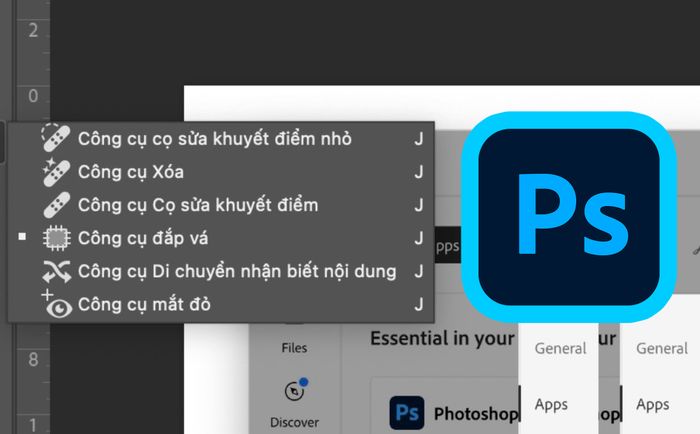Click the Photoshop app name text
The height and width of the screenshot is (434, 700).
click(x=476, y=414)
